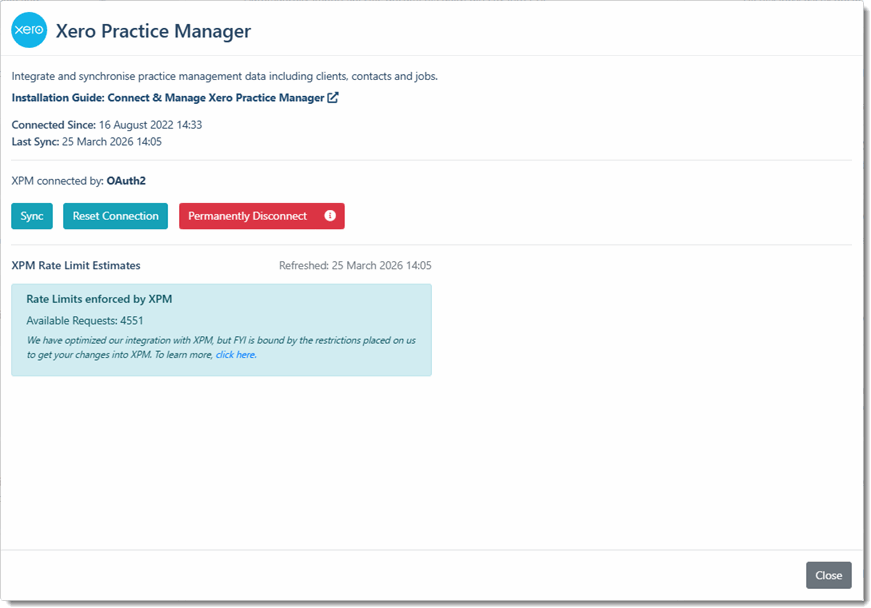
Task: Click the Xero logo icon
Action: 29,30
